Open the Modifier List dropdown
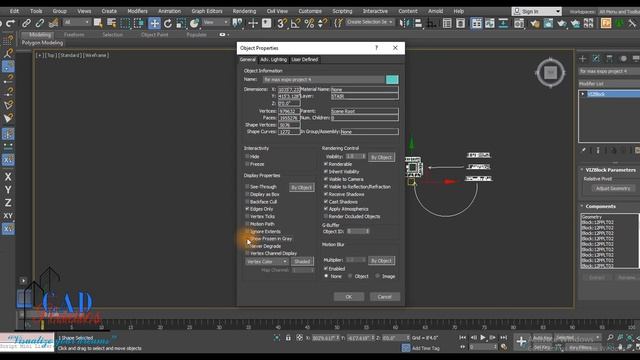Image resolution: width=640 pixels, height=360 pixels. pyautogui.click(x=609, y=84)
